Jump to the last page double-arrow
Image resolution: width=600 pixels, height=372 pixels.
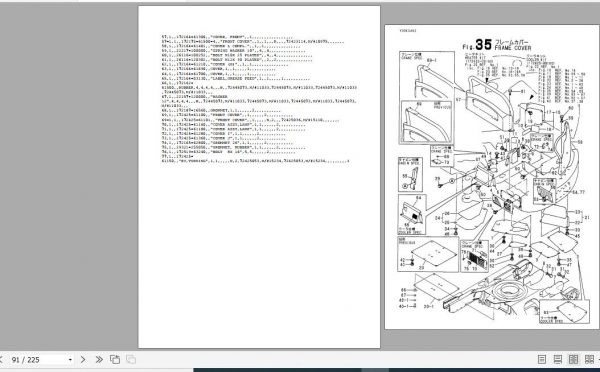[x=99, y=360]
